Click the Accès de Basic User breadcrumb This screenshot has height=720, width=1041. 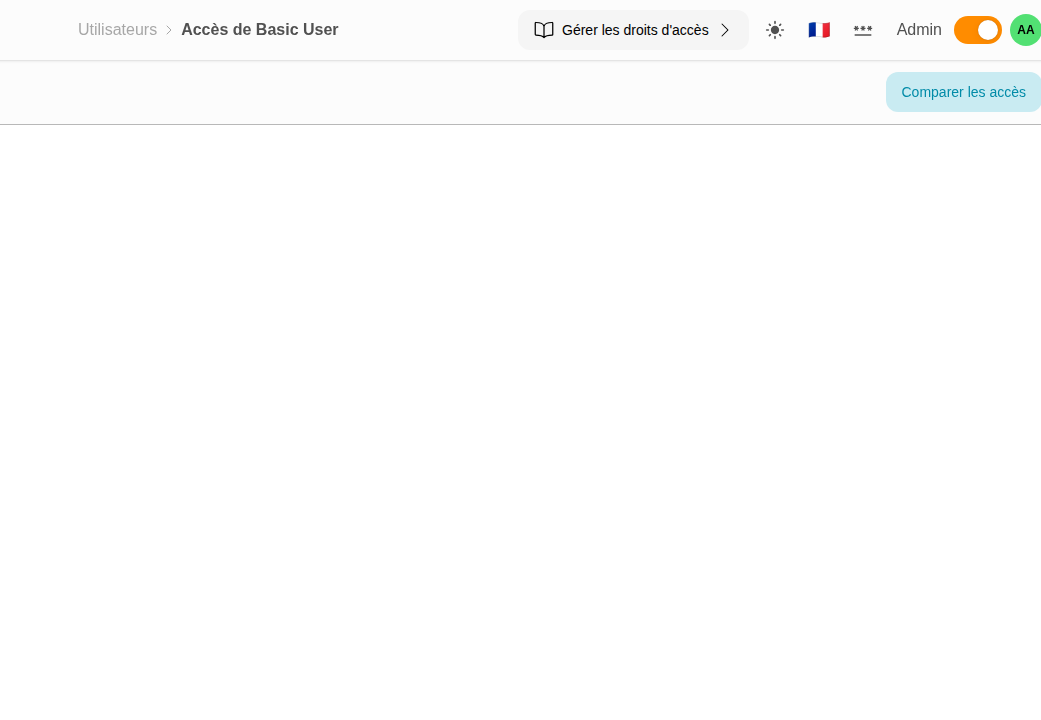[259, 30]
